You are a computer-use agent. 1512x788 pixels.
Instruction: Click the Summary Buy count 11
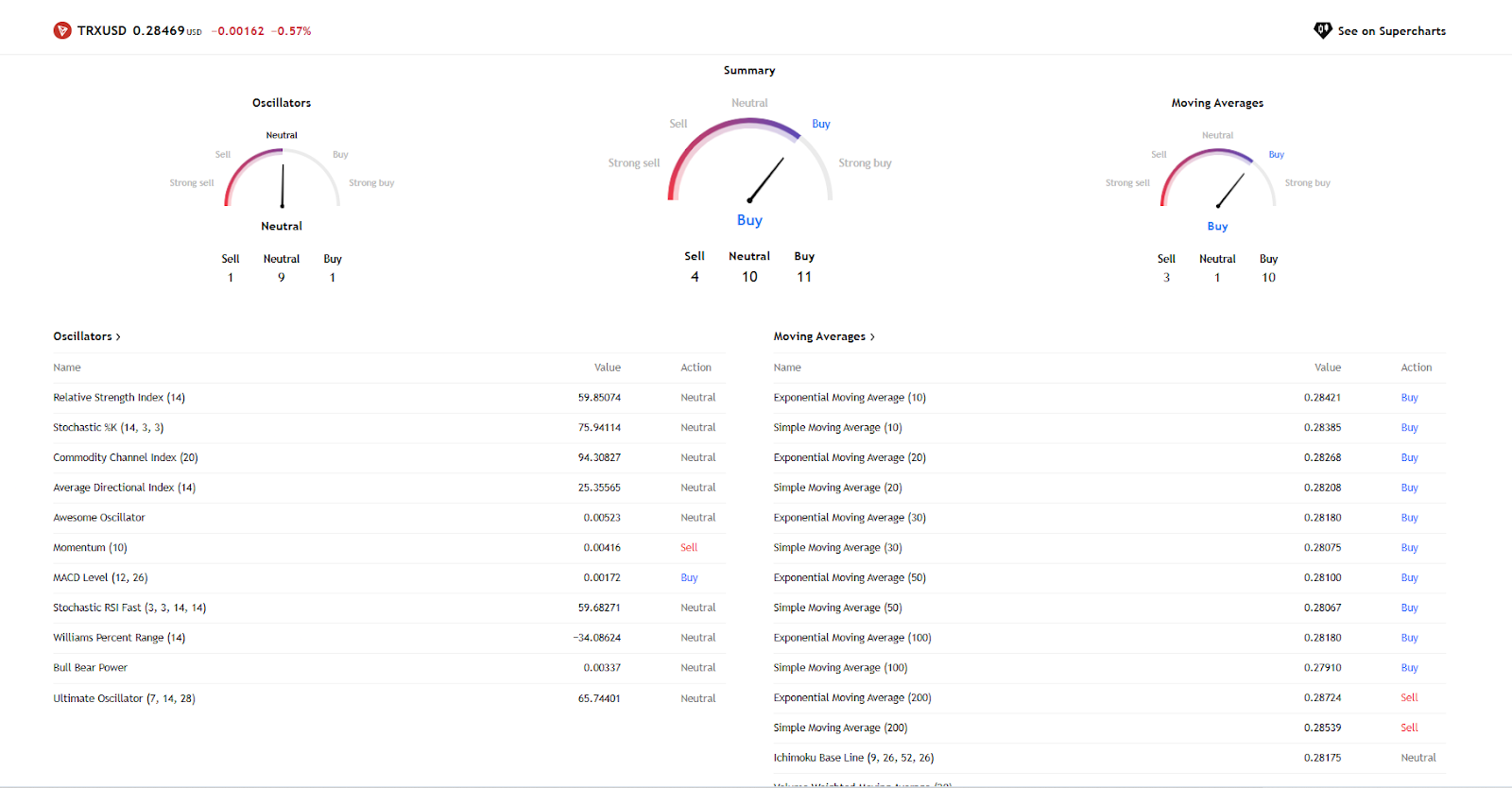tap(804, 277)
